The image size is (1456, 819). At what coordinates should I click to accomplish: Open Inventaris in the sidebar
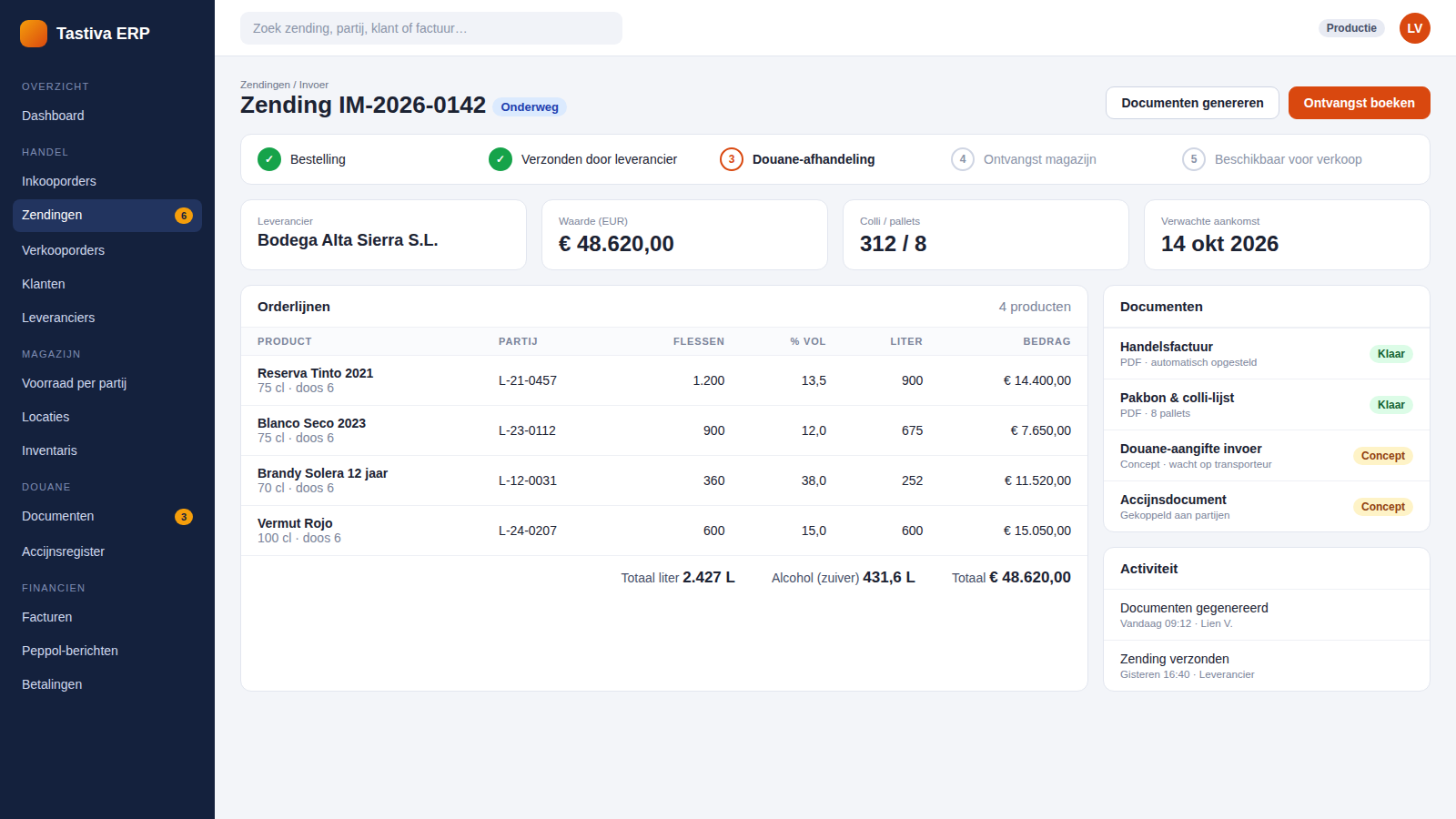coord(107,450)
